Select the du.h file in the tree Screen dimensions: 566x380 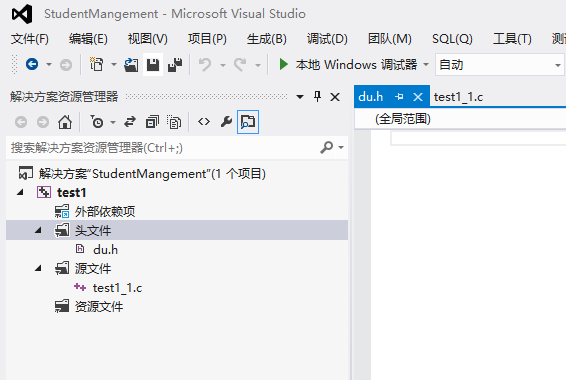105,249
